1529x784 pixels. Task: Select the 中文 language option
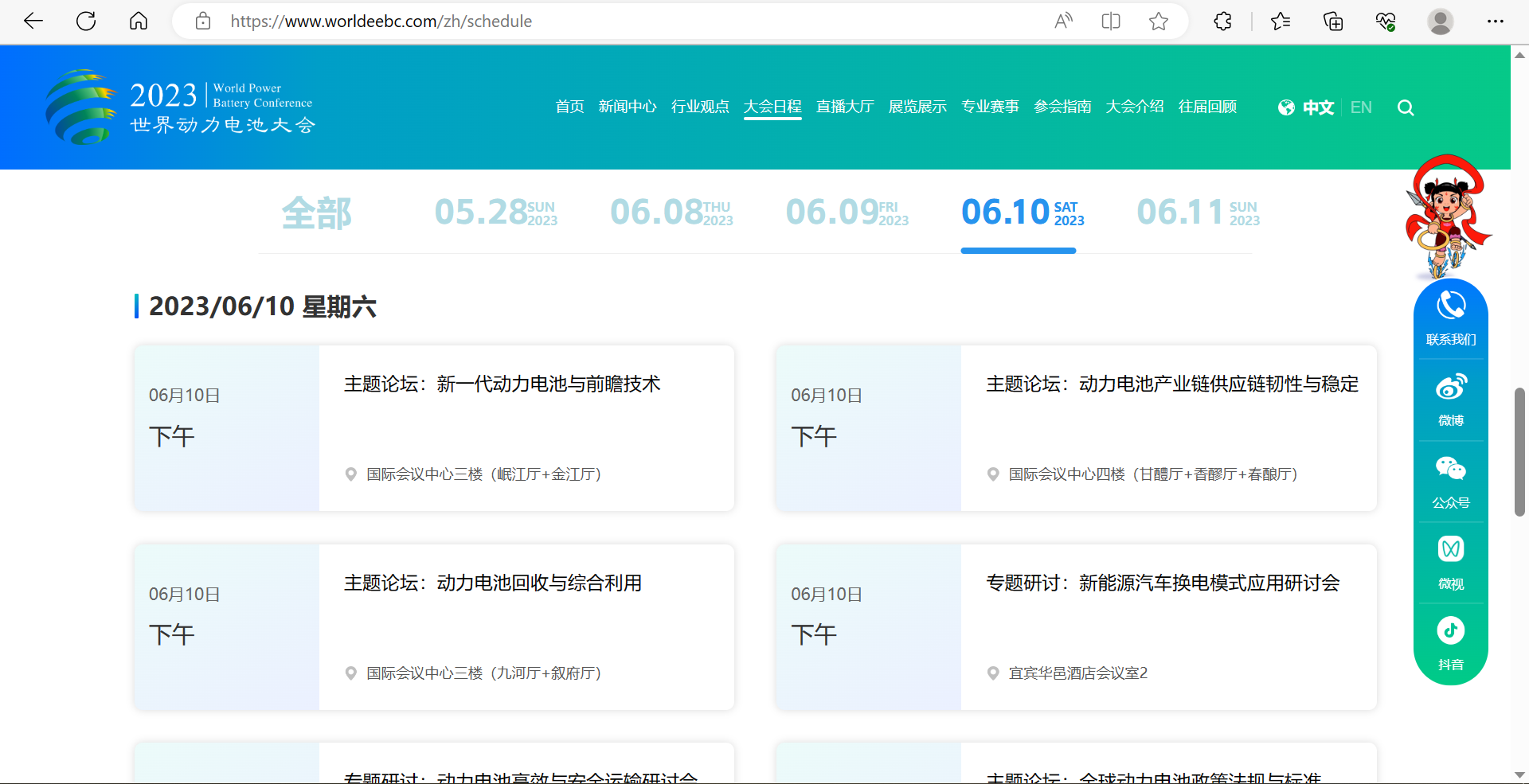1317,107
